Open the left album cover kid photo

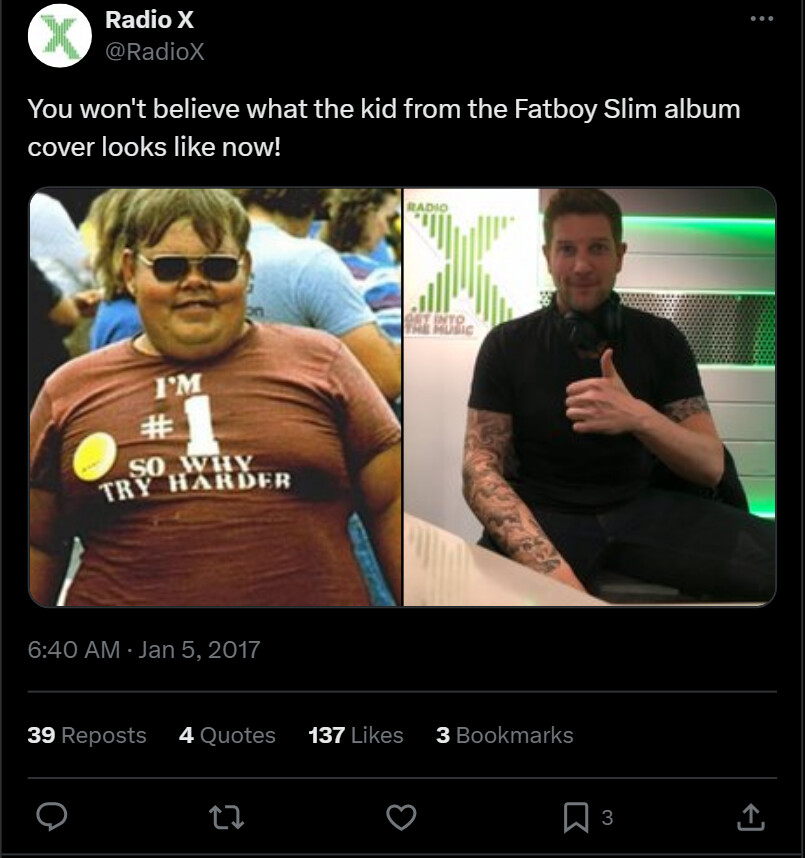(x=215, y=396)
